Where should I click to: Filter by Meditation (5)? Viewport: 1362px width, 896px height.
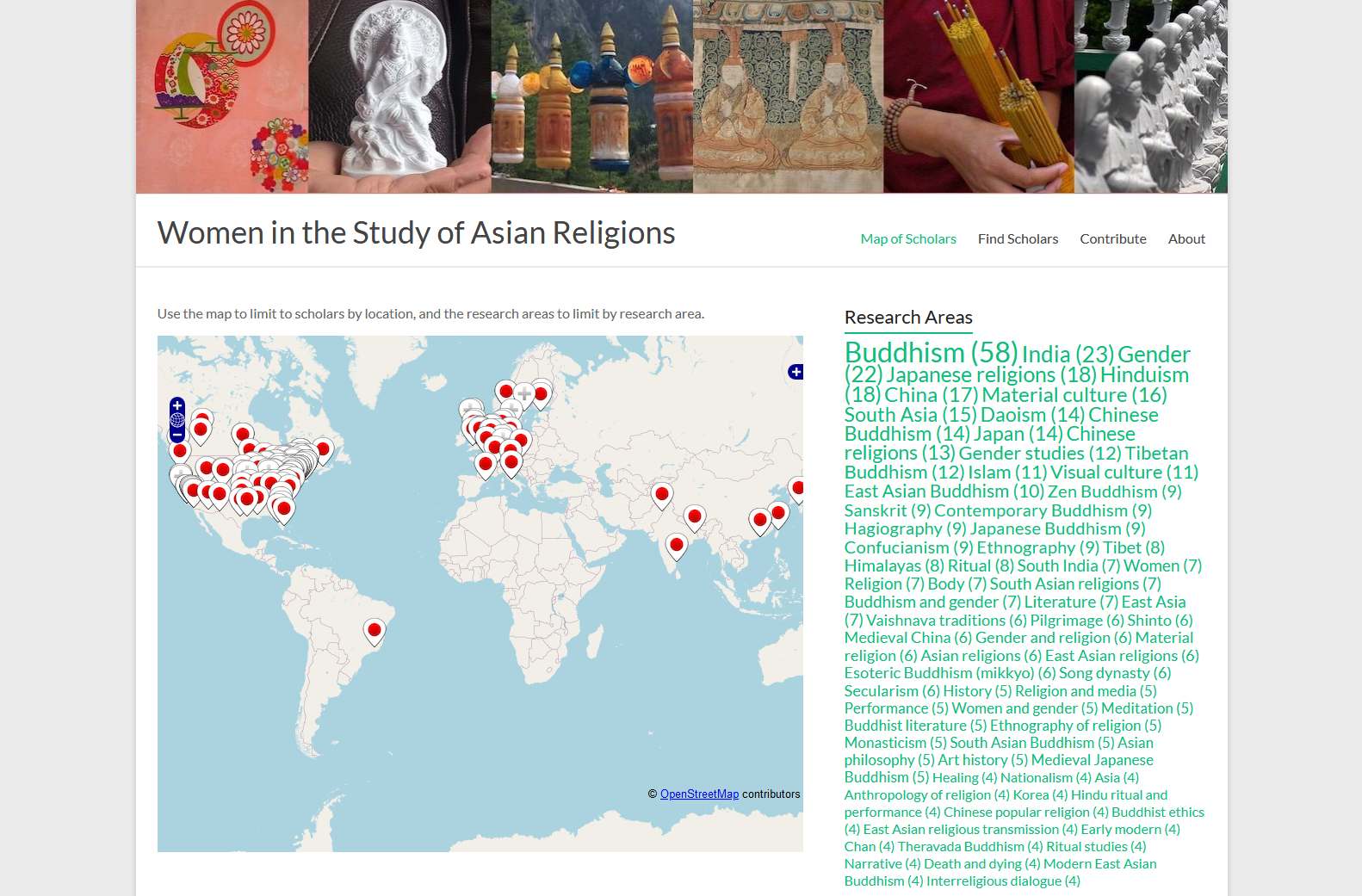pyautogui.click(x=1147, y=708)
